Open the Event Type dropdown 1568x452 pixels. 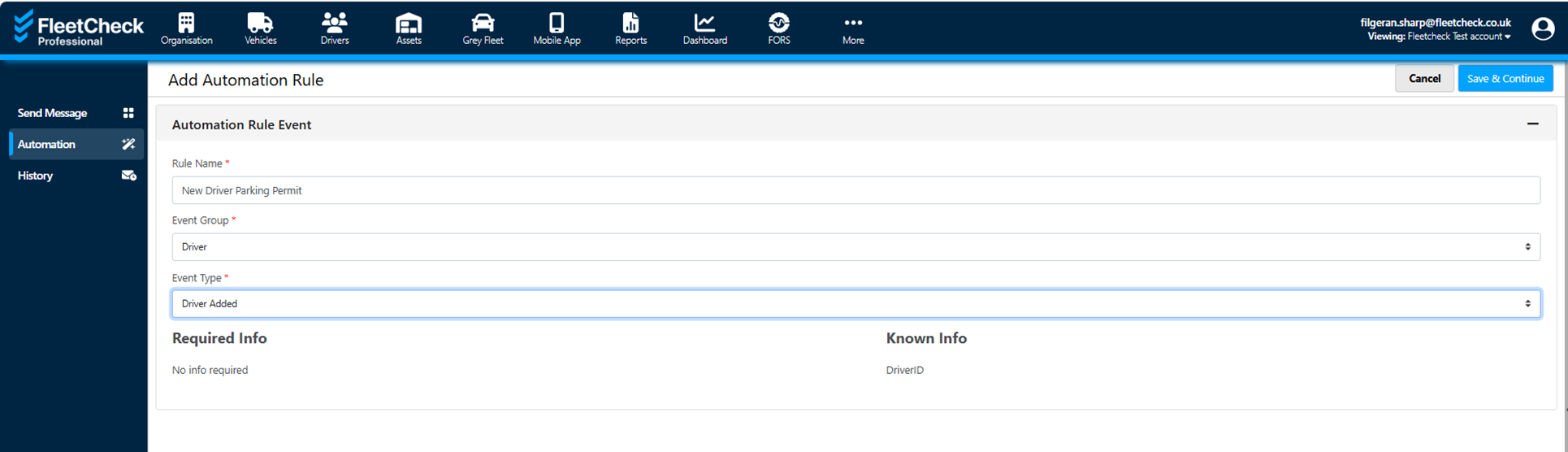tap(855, 304)
